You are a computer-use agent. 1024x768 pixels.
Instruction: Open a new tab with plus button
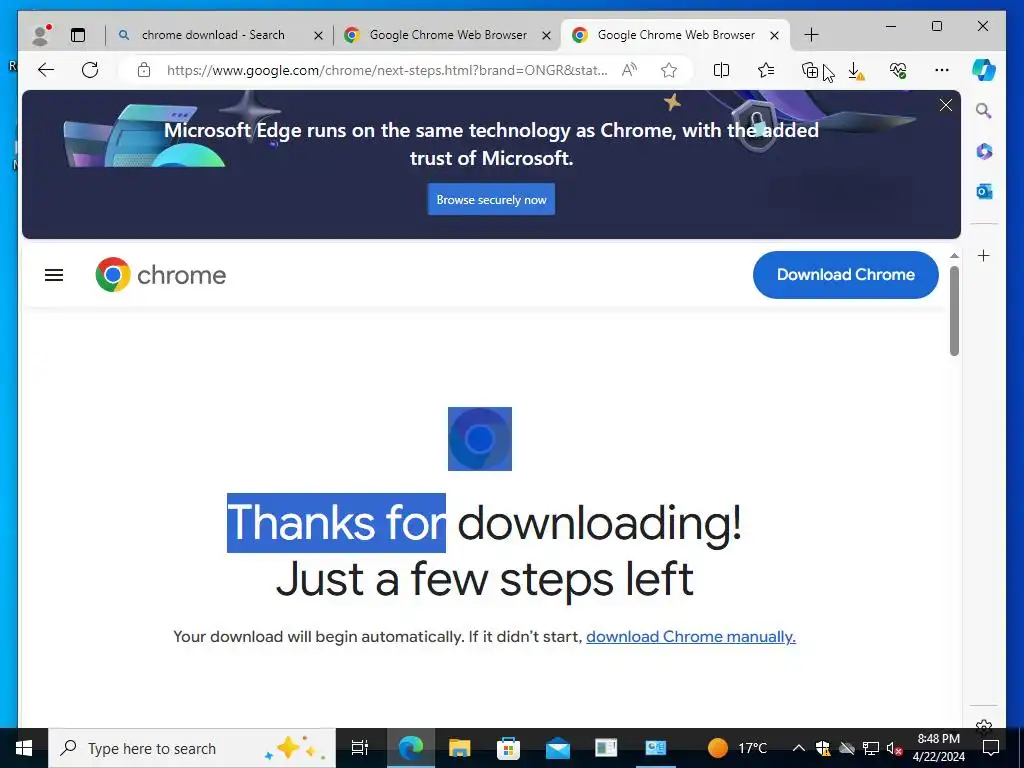(x=811, y=35)
